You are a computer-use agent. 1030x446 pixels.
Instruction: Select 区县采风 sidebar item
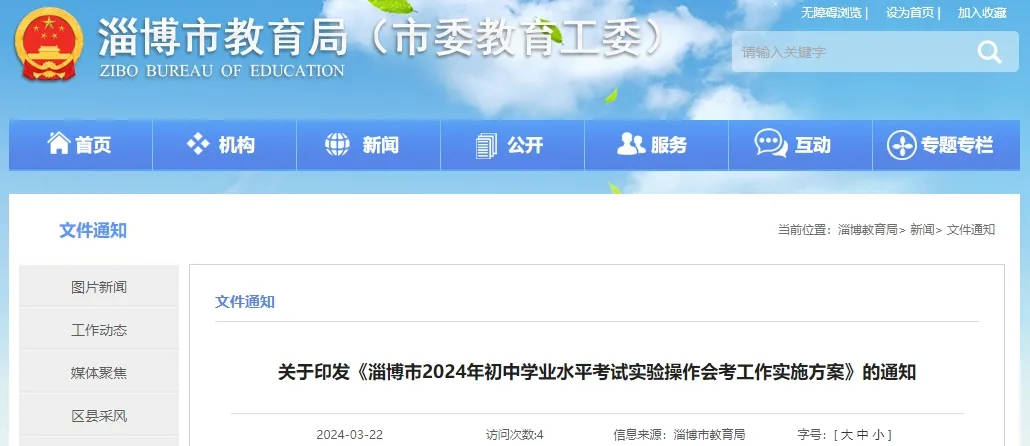click(x=99, y=416)
